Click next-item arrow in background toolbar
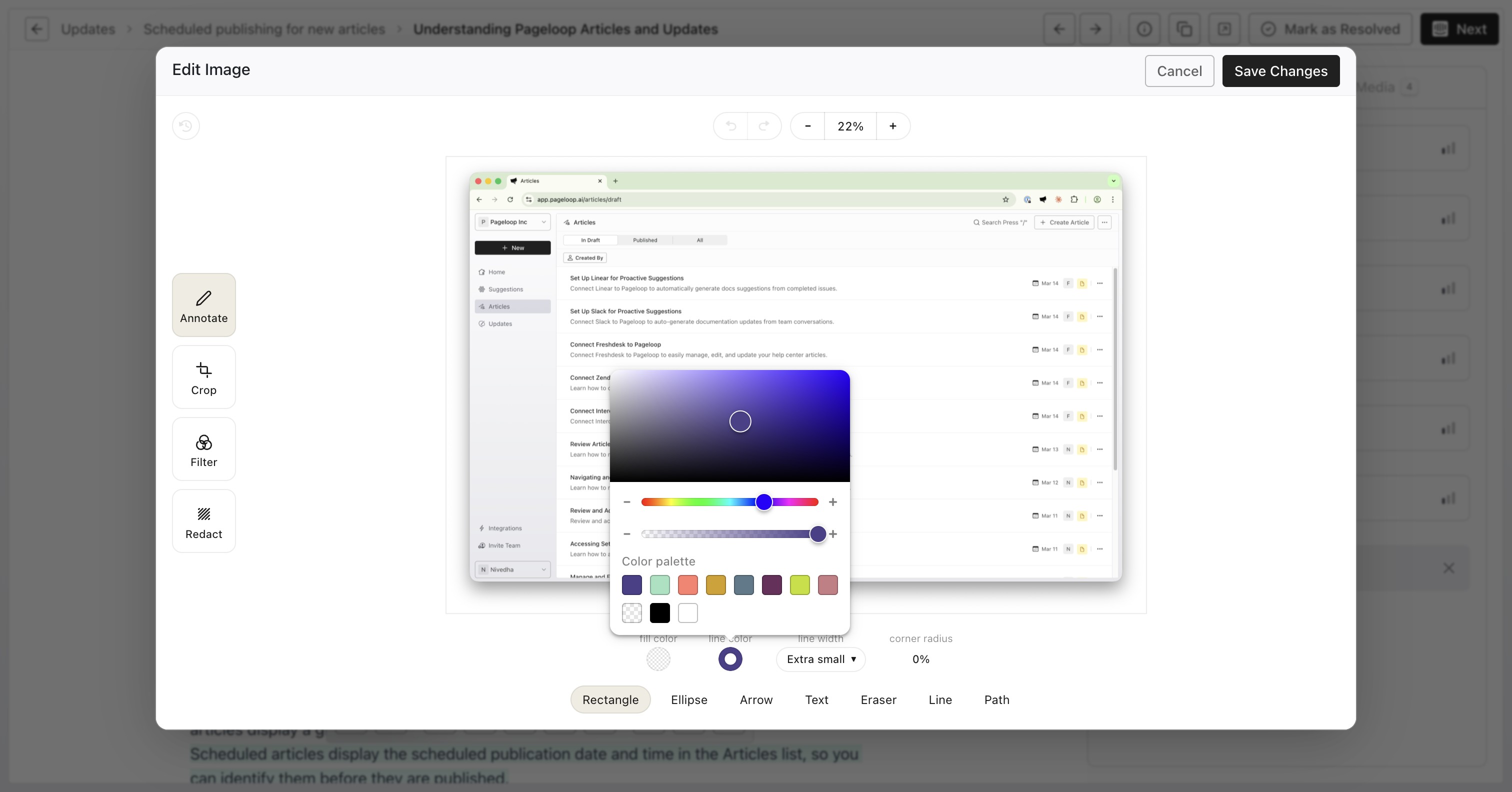Screen dimensions: 1512x792 point(1095,29)
